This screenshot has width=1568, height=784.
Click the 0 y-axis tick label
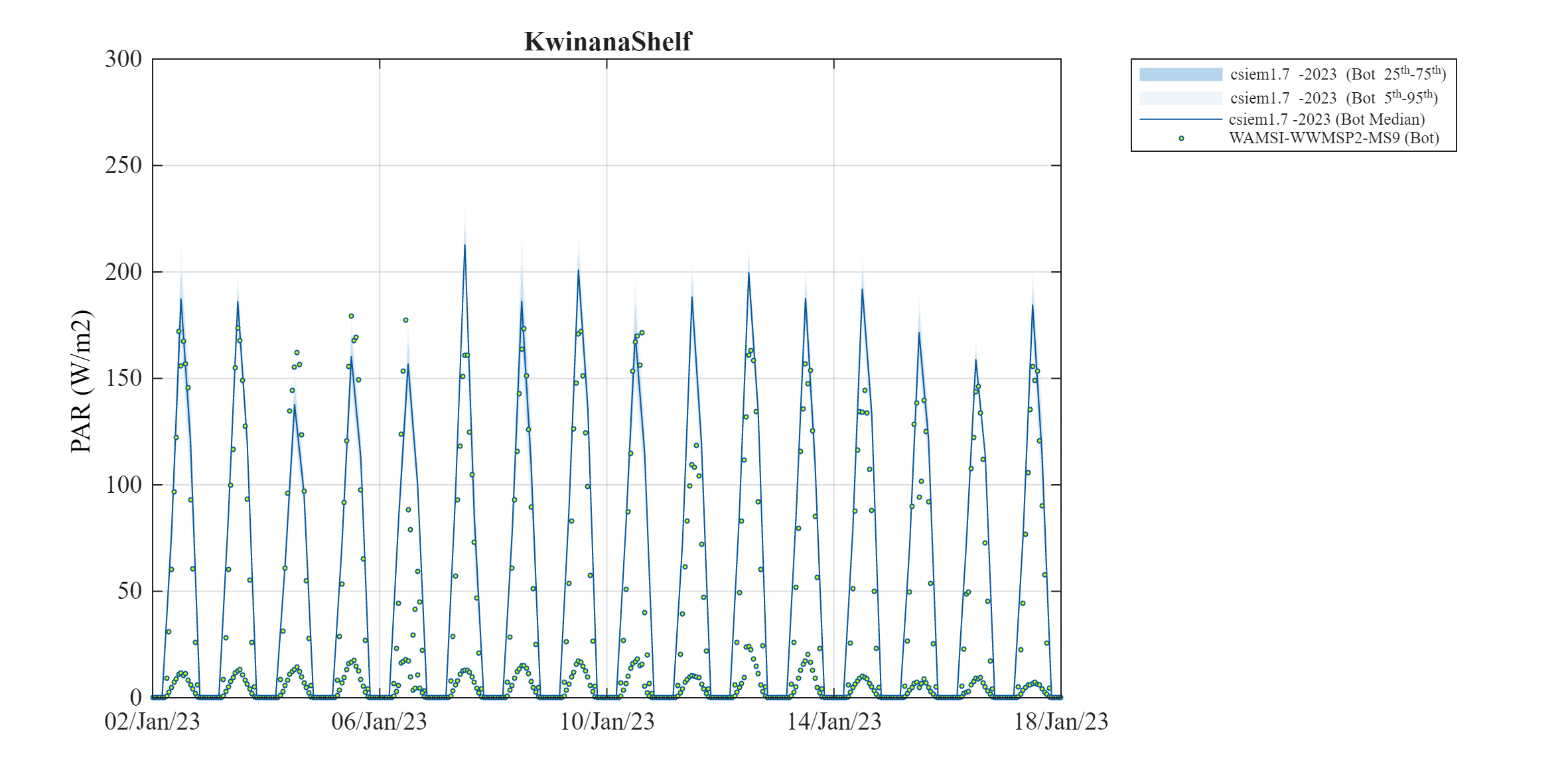135,697
